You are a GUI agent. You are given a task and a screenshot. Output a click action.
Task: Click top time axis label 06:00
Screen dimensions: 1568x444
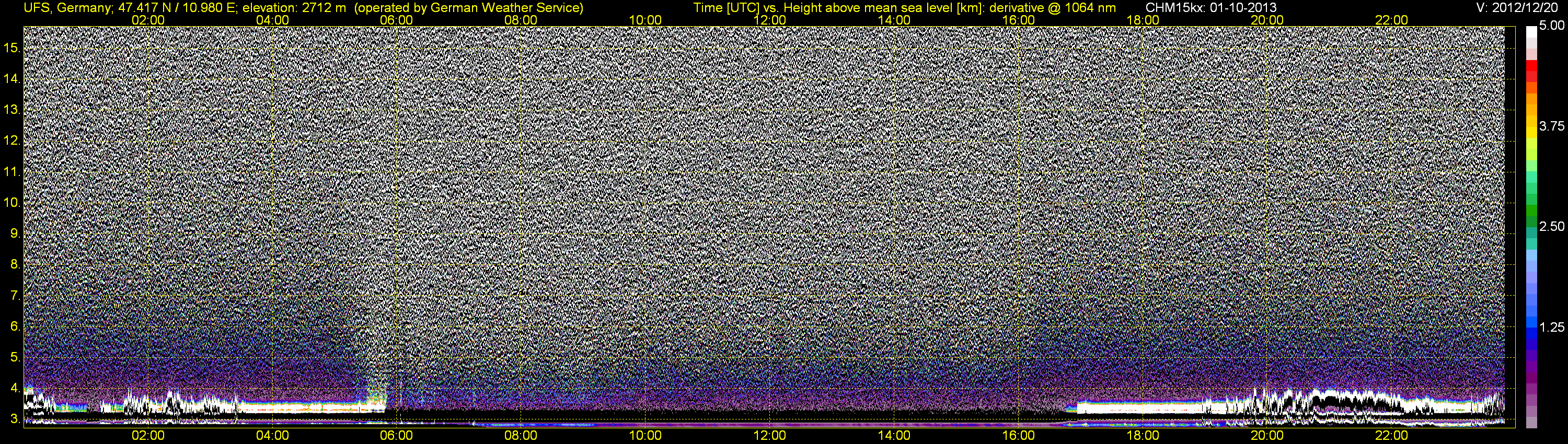point(396,20)
